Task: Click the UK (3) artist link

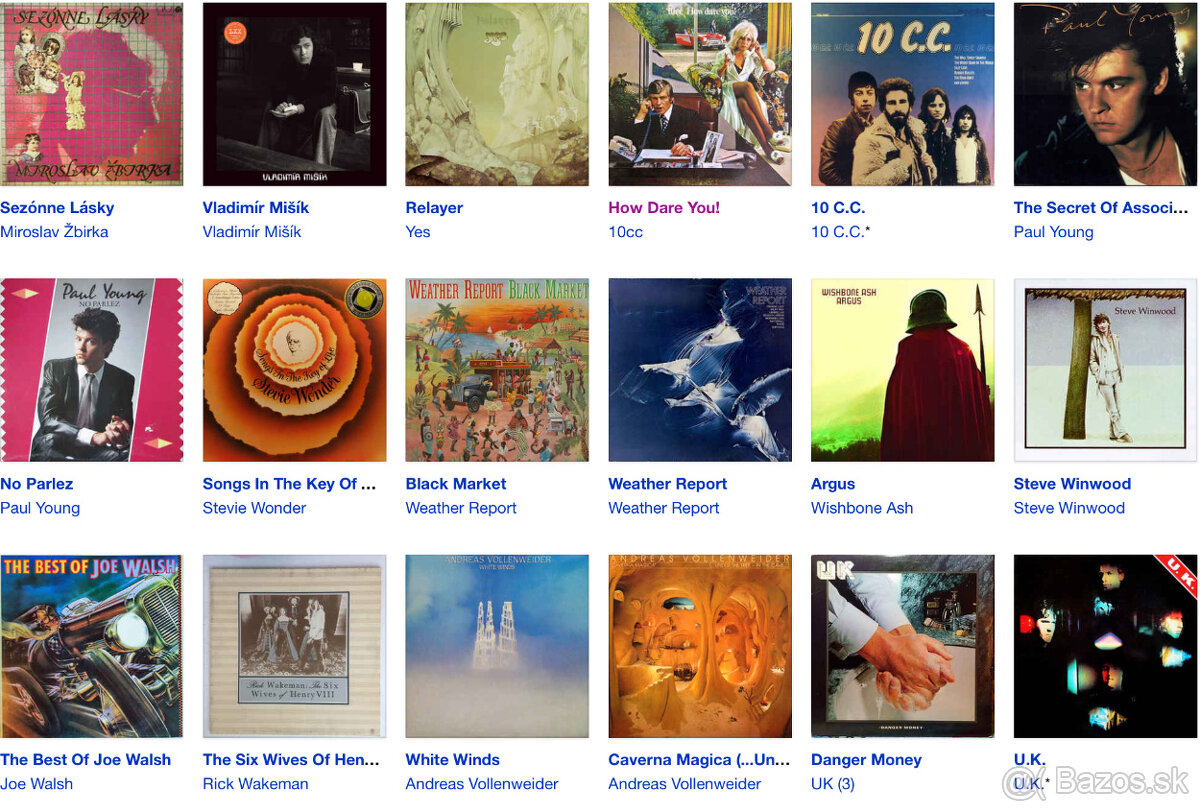Action: click(833, 784)
